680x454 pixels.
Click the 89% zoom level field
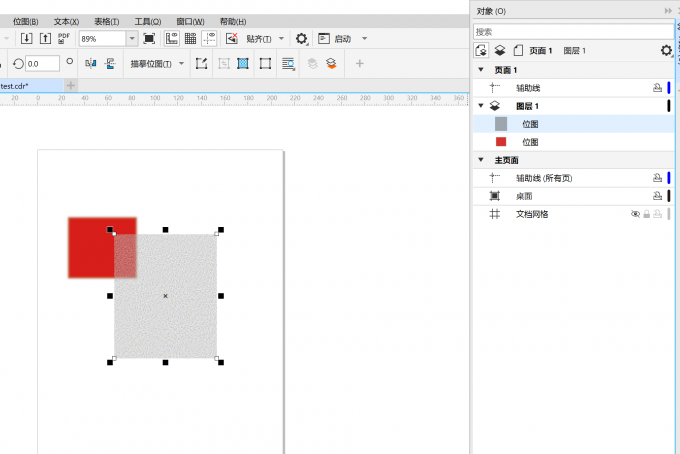tap(103, 39)
